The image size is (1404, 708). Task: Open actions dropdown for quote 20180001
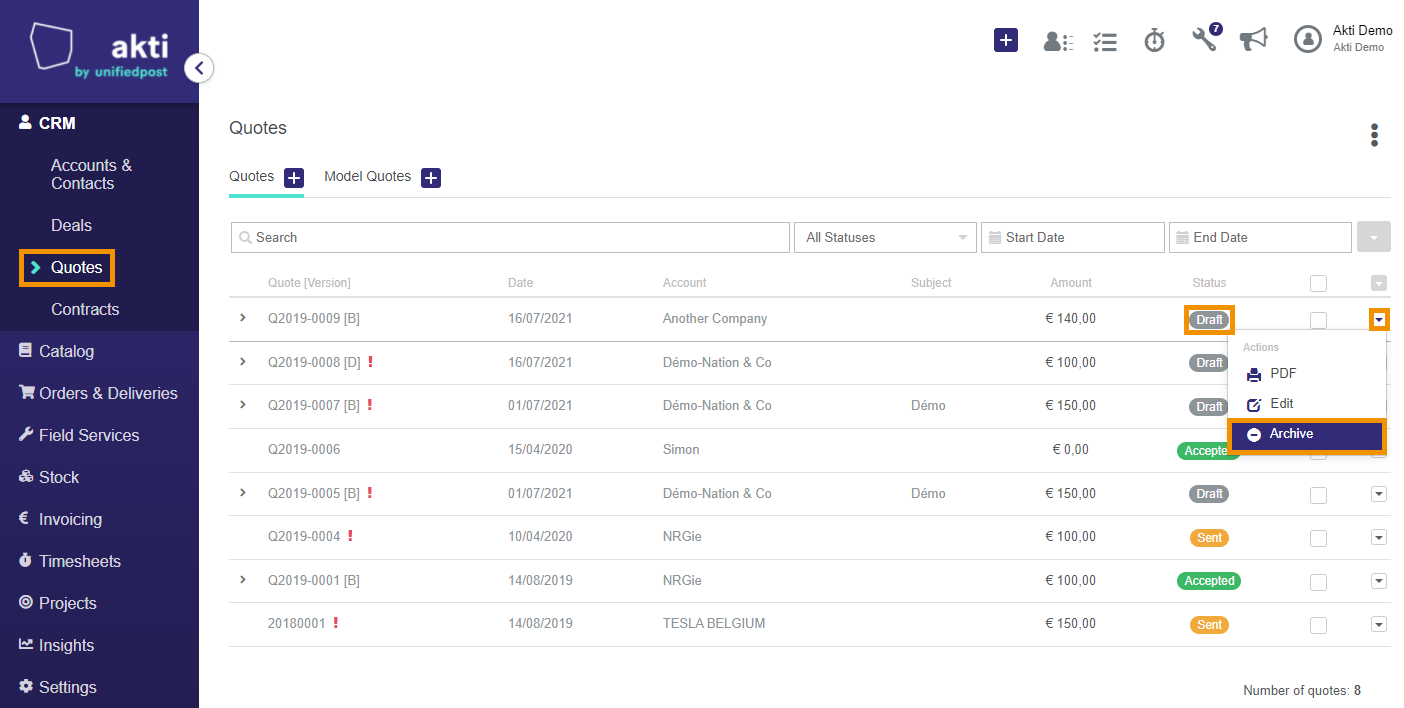click(1379, 624)
